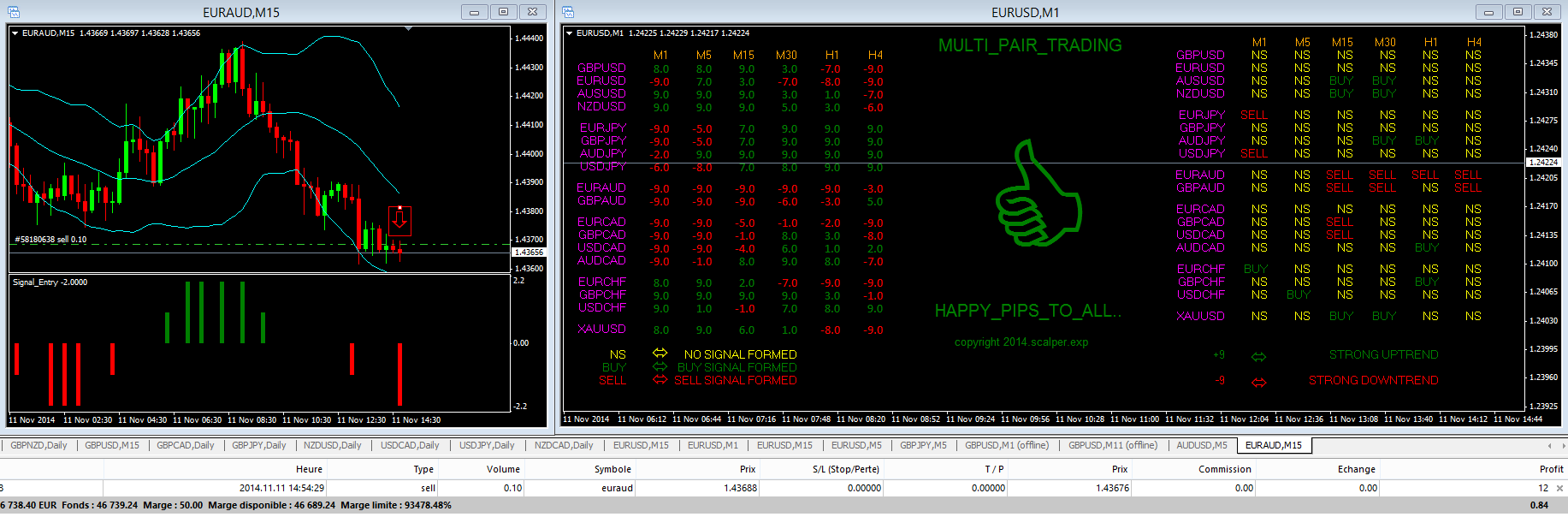Show previous chart tabs using left arrow
1568x517 pixels.
[1549, 446]
